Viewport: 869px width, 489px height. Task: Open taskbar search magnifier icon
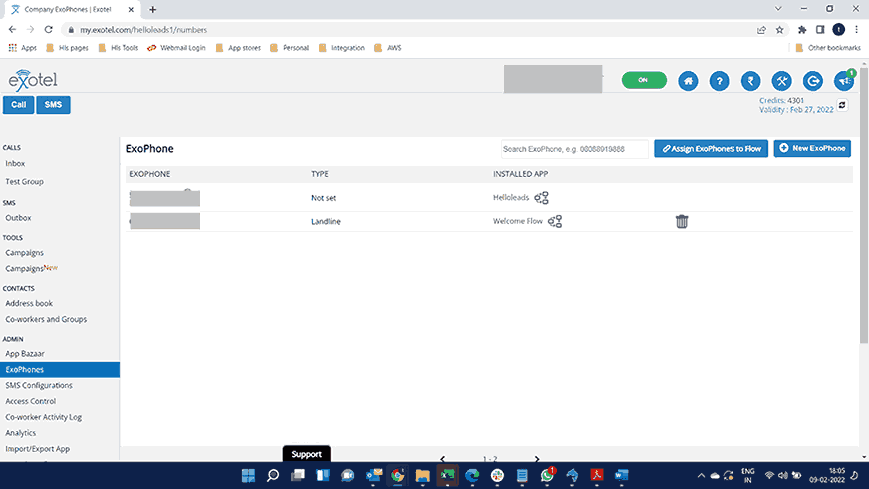[273, 475]
